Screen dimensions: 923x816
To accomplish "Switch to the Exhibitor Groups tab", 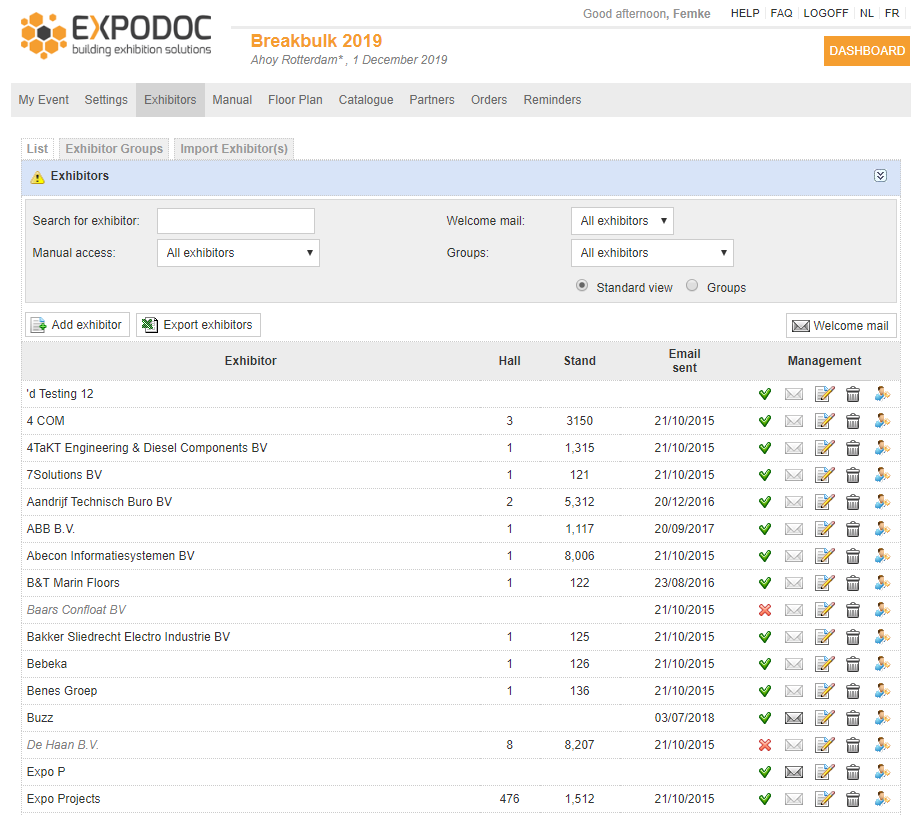I will [x=114, y=149].
